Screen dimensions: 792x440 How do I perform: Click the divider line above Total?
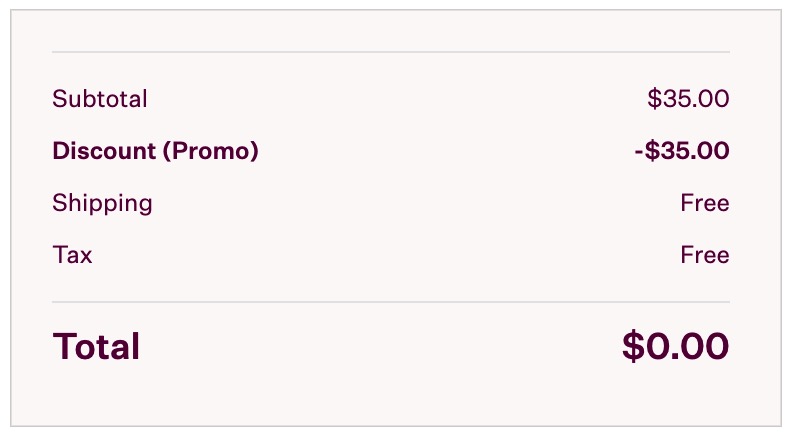point(390,301)
